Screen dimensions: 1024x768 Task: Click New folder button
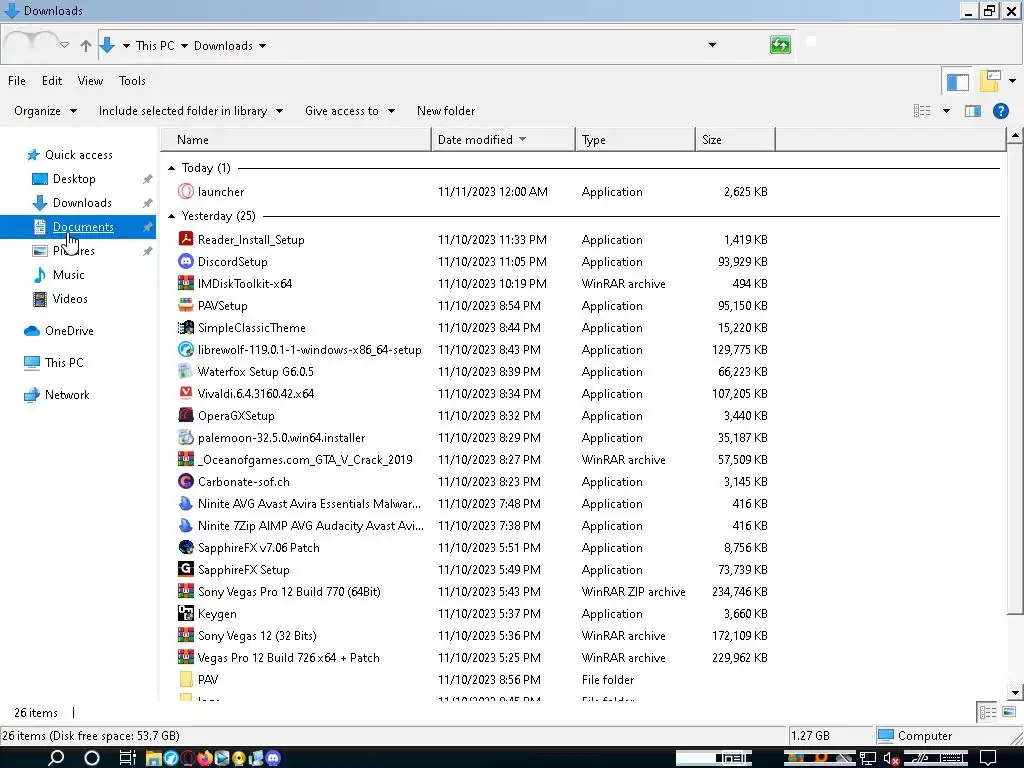pyautogui.click(x=446, y=111)
